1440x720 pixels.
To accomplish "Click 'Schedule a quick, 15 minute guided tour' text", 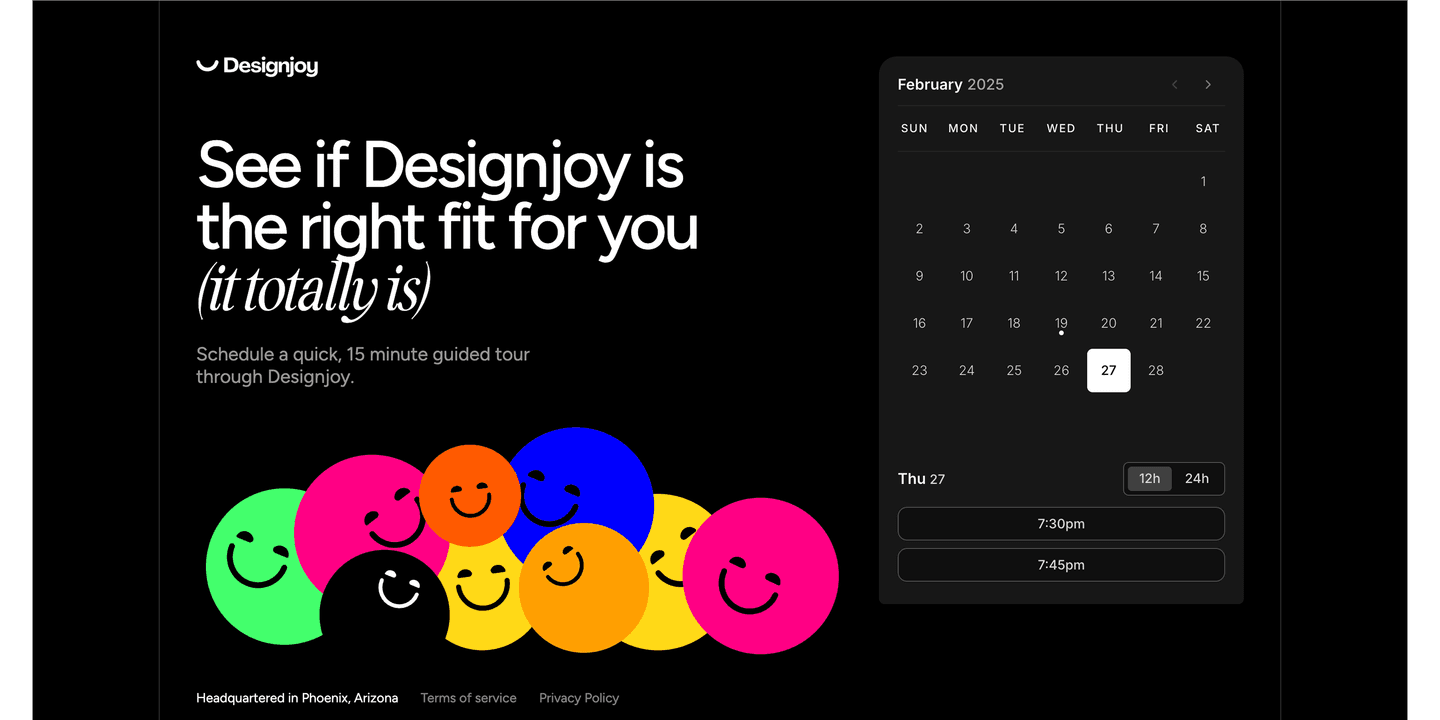I will (363, 354).
